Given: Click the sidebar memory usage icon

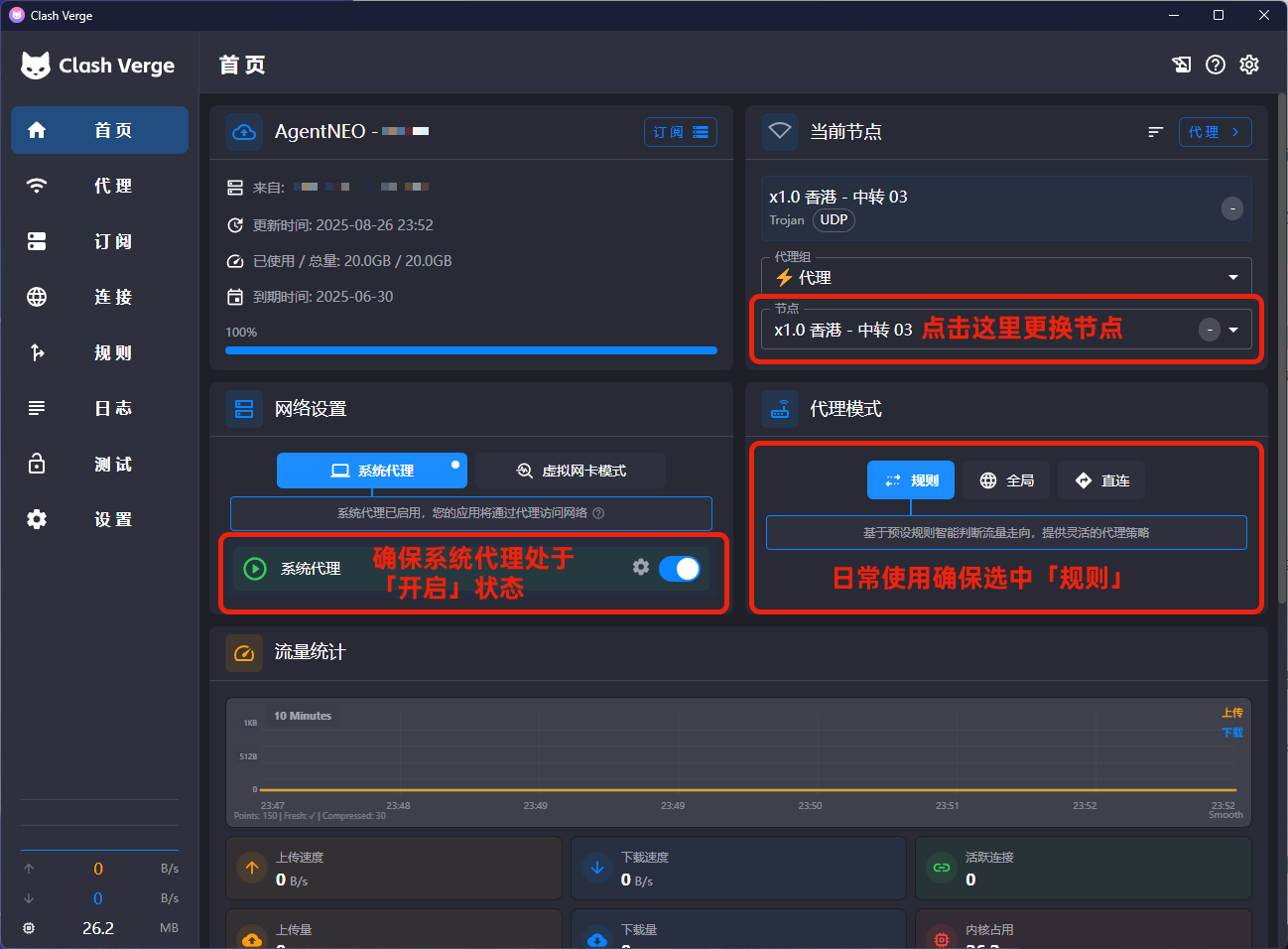Looking at the screenshot, I should [29, 928].
